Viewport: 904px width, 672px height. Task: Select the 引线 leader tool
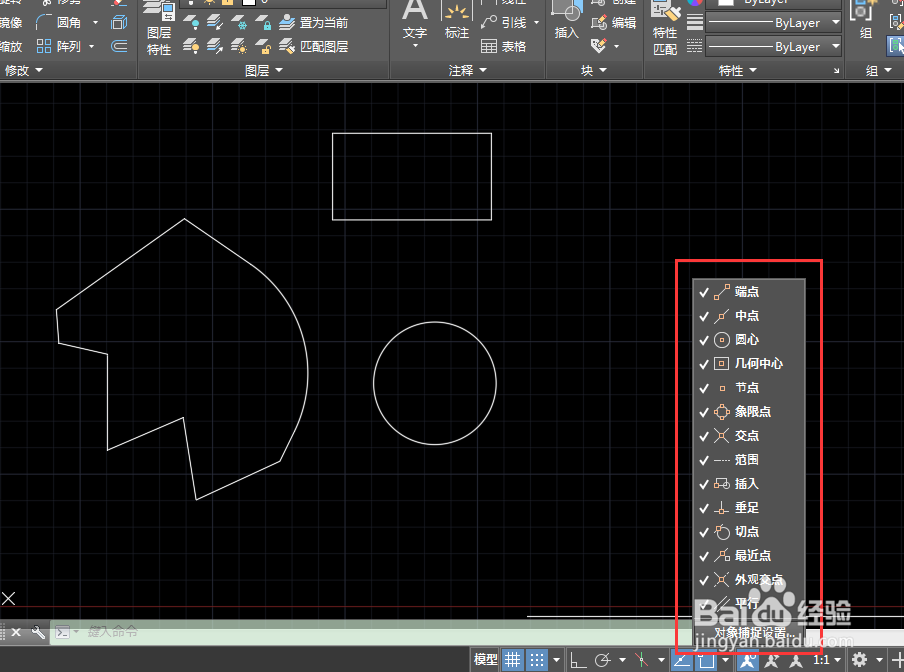pyautogui.click(x=504, y=22)
